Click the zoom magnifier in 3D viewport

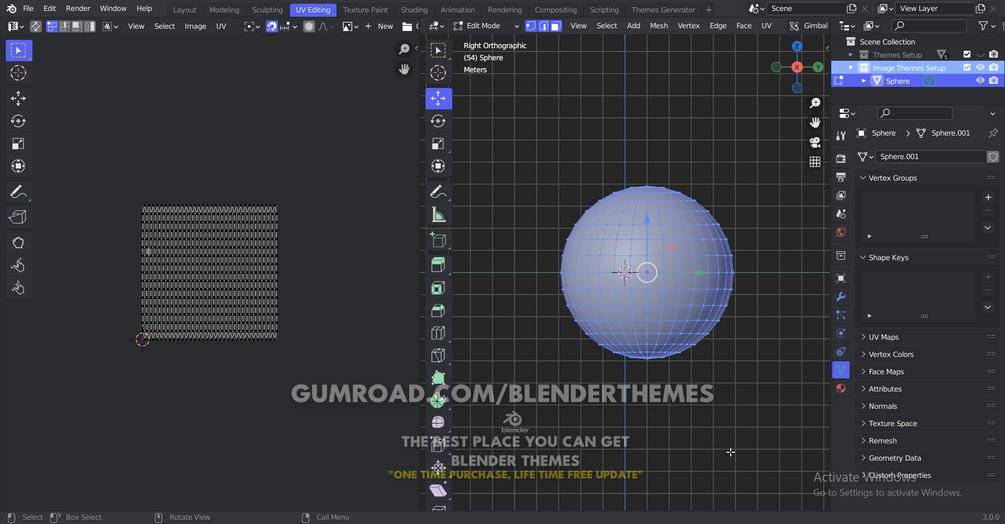click(x=815, y=103)
